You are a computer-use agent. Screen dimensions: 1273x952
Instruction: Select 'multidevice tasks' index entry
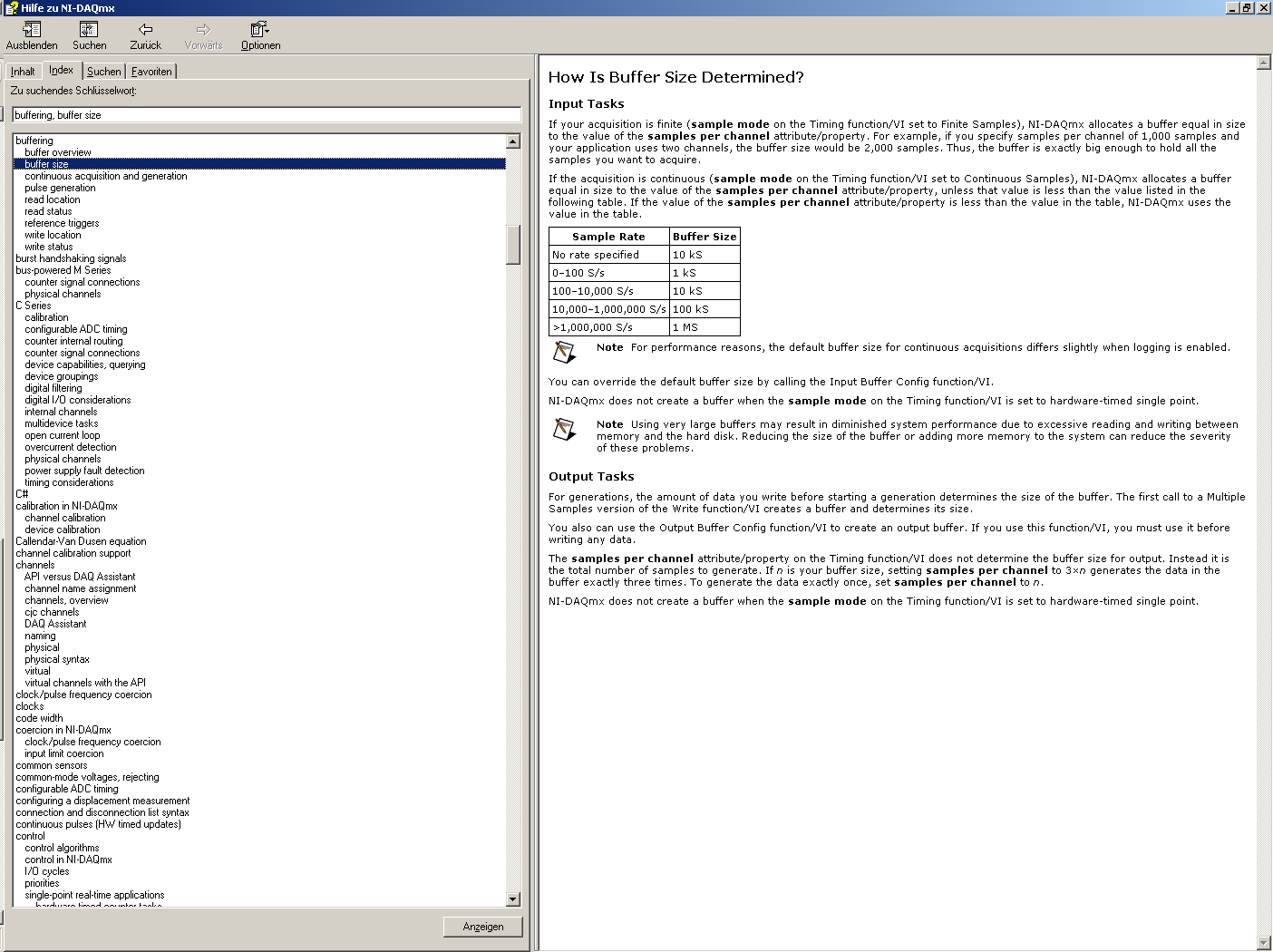coord(62,423)
